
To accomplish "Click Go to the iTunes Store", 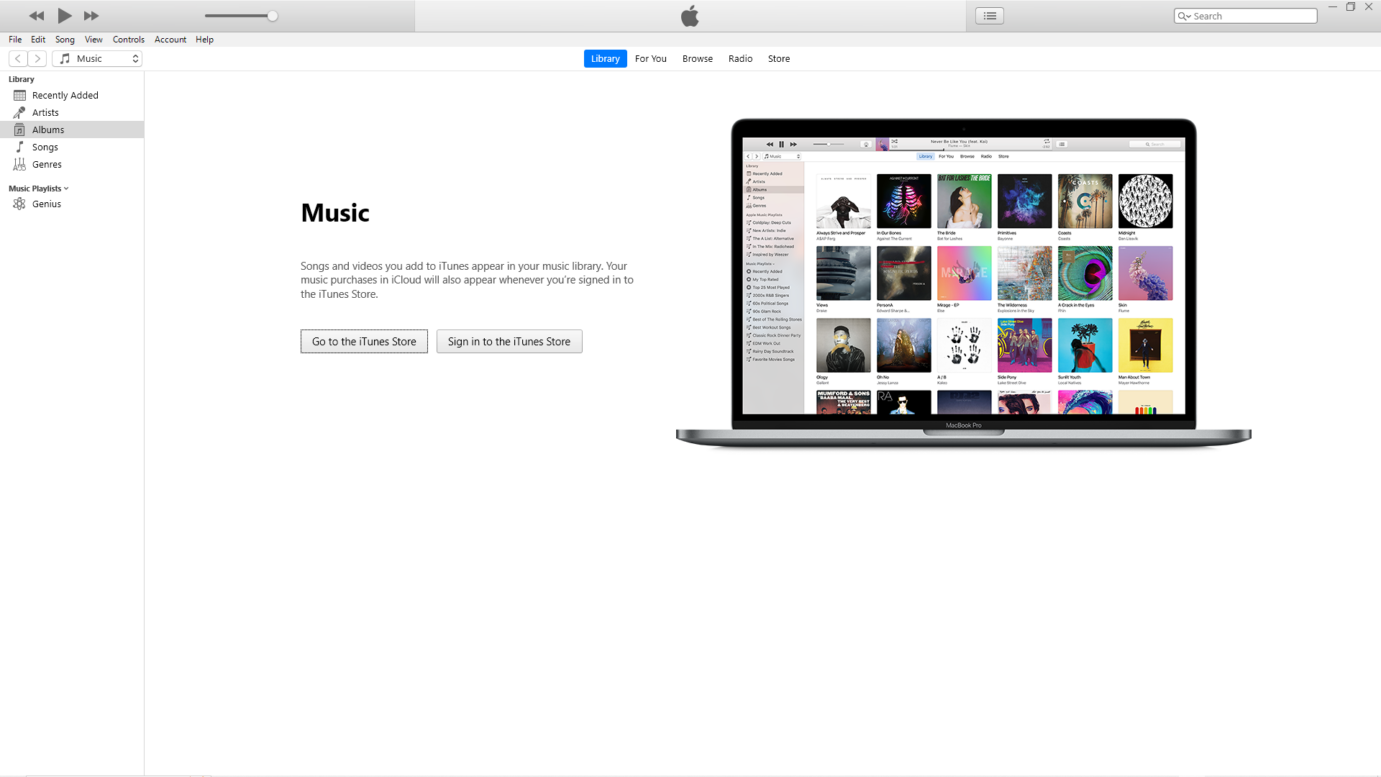I will tap(363, 341).
